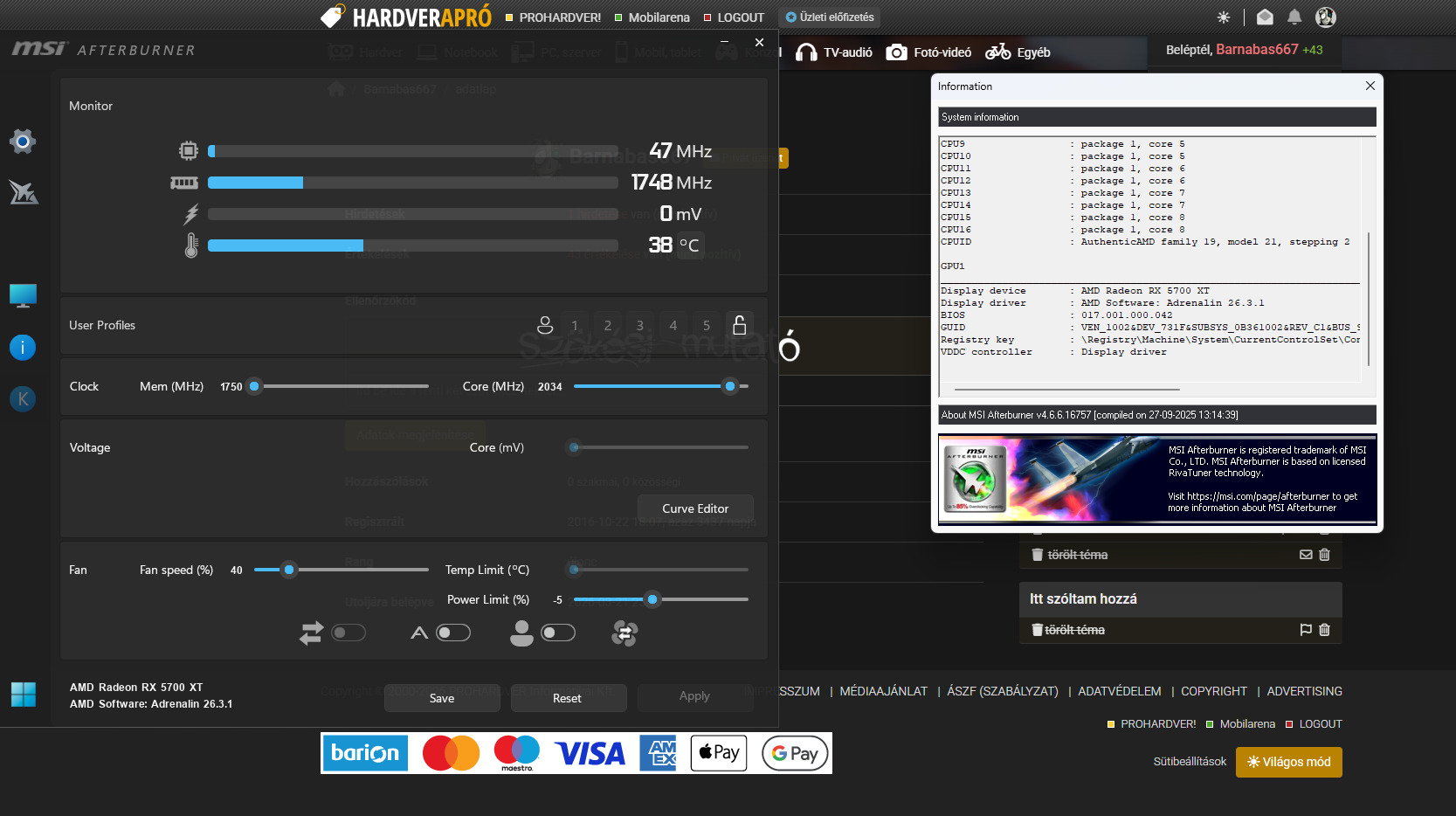The width and height of the screenshot is (1456, 816).
Task: Click the envelope icon in törölt téma row
Action: pos(1306,555)
